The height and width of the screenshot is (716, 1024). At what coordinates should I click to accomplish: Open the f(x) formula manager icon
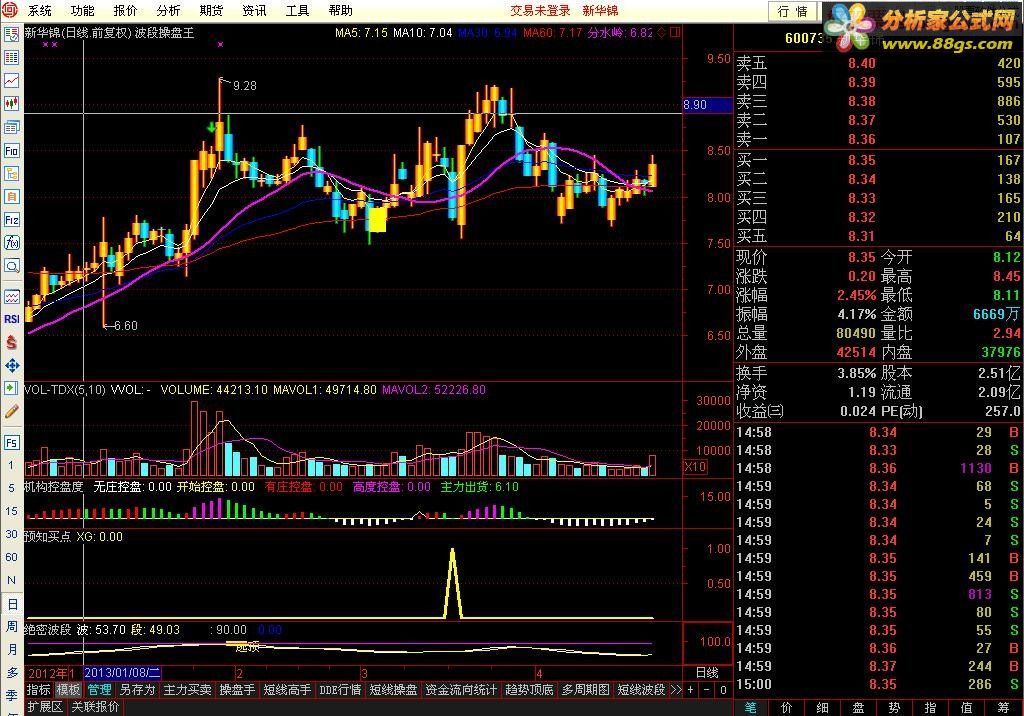[x=11, y=243]
